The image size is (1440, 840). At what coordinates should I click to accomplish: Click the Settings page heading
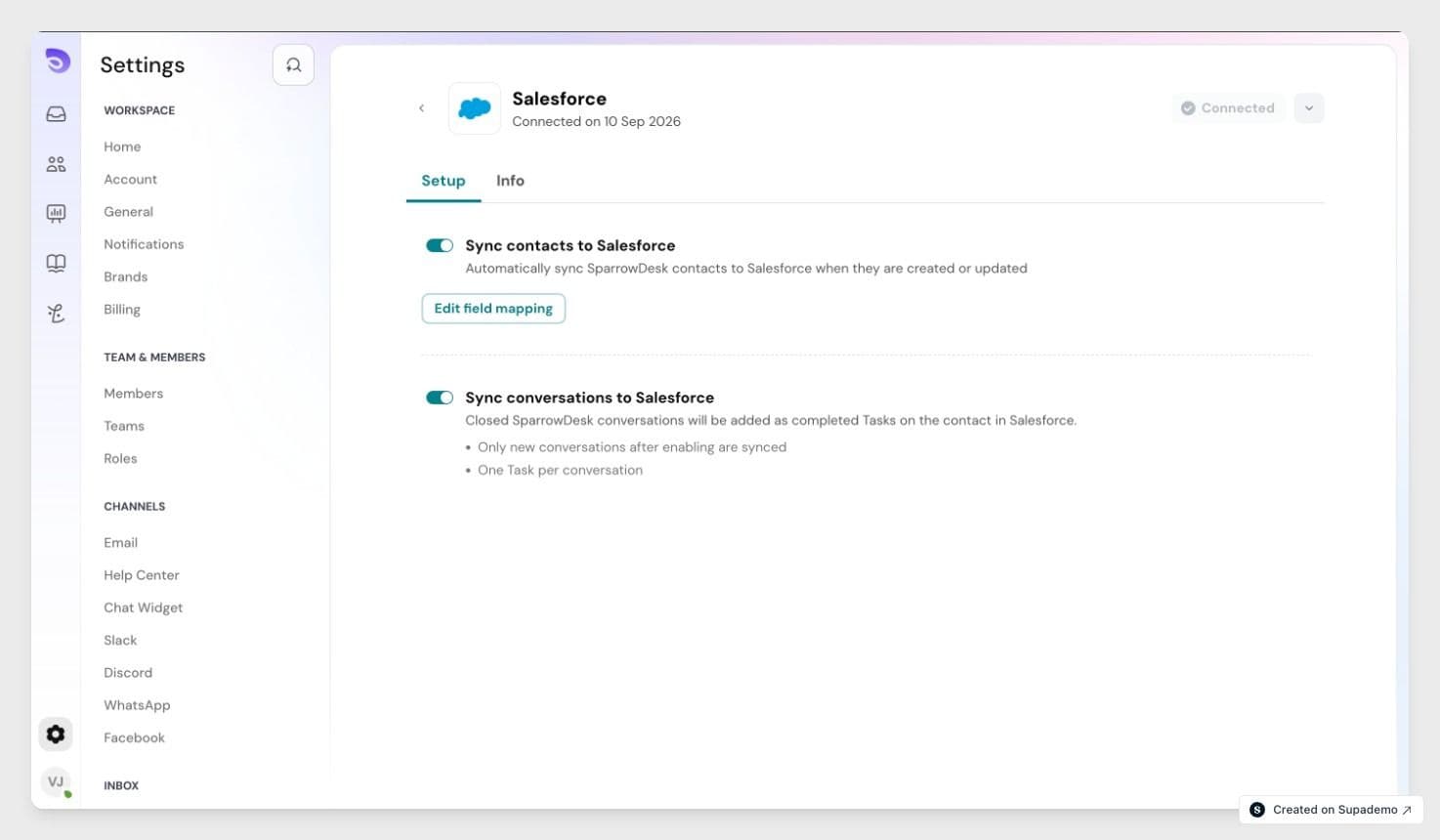[143, 65]
